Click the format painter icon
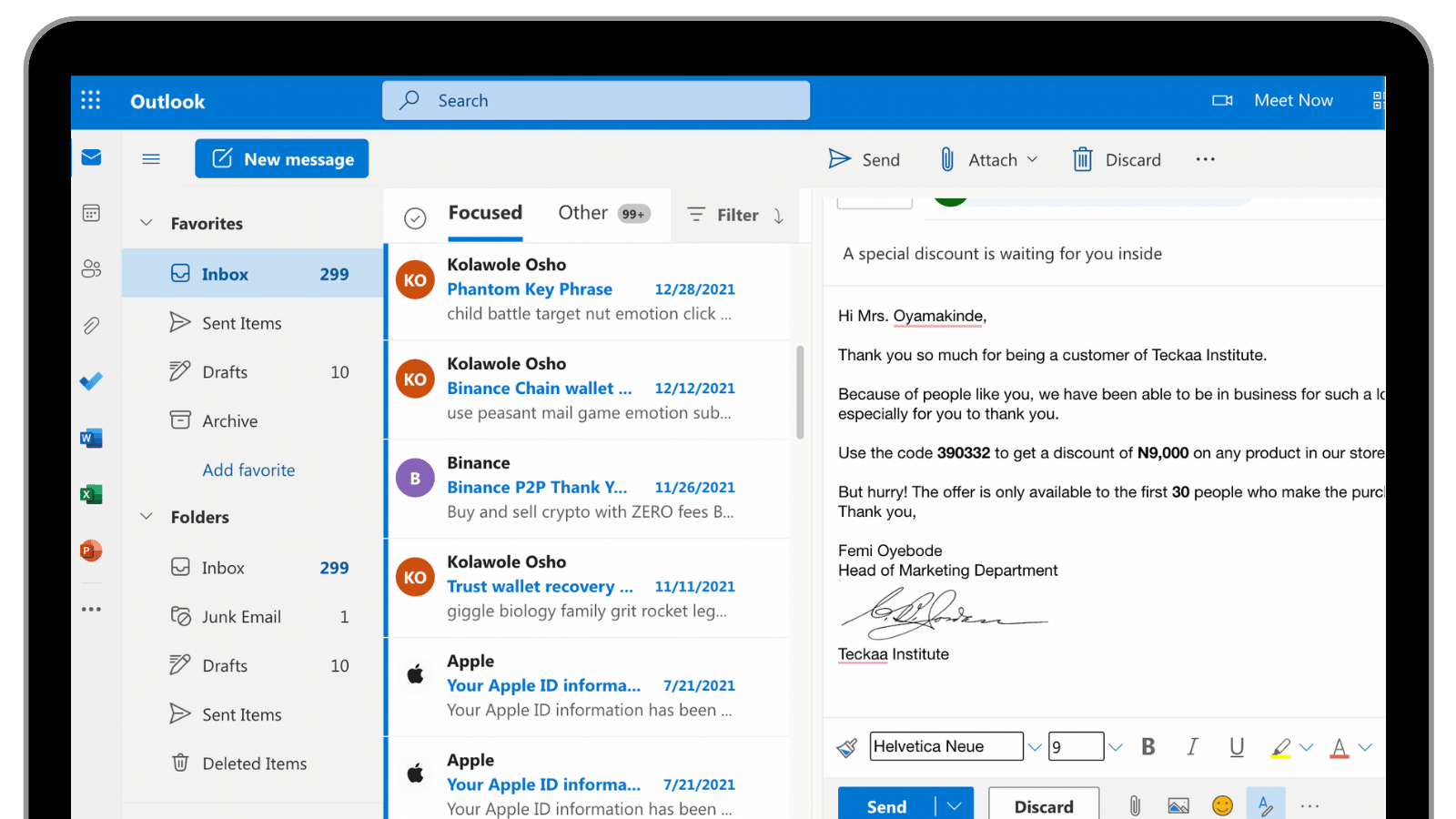Screen dimensions: 1456x819 (x=846, y=747)
